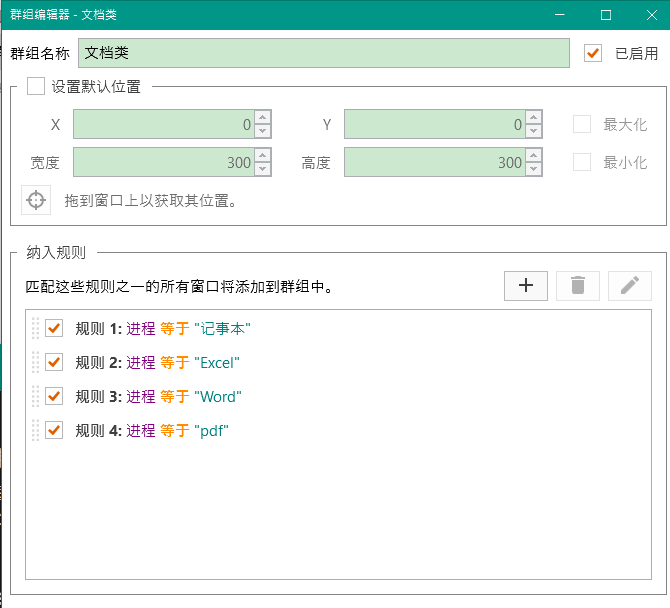This screenshot has width=670, height=608.
Task: Click the delete rule trash icon
Action: [x=577, y=285]
